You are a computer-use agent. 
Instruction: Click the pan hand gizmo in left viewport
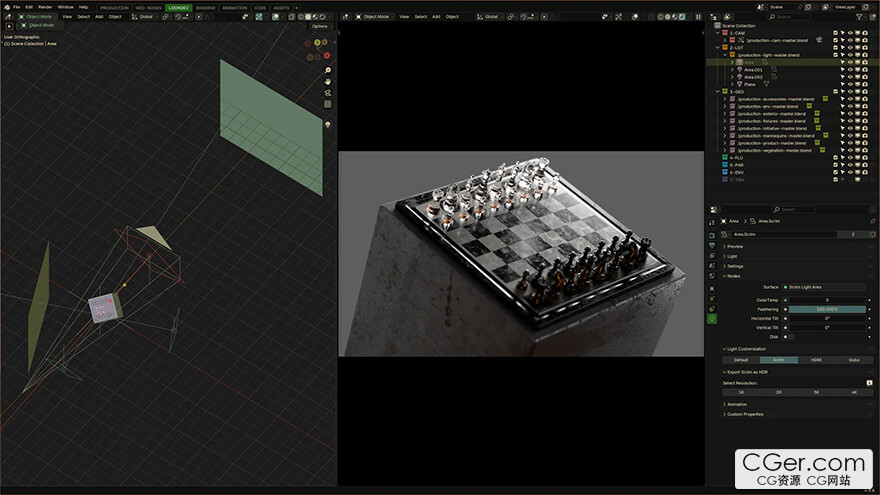(328, 81)
